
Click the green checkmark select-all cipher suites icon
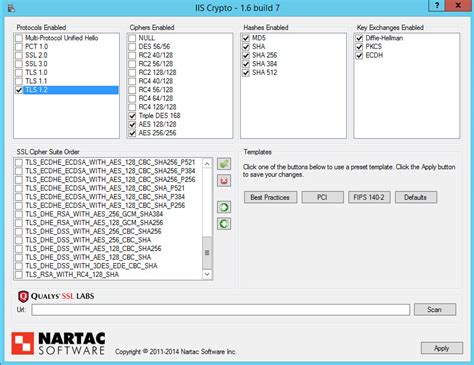[x=224, y=164]
